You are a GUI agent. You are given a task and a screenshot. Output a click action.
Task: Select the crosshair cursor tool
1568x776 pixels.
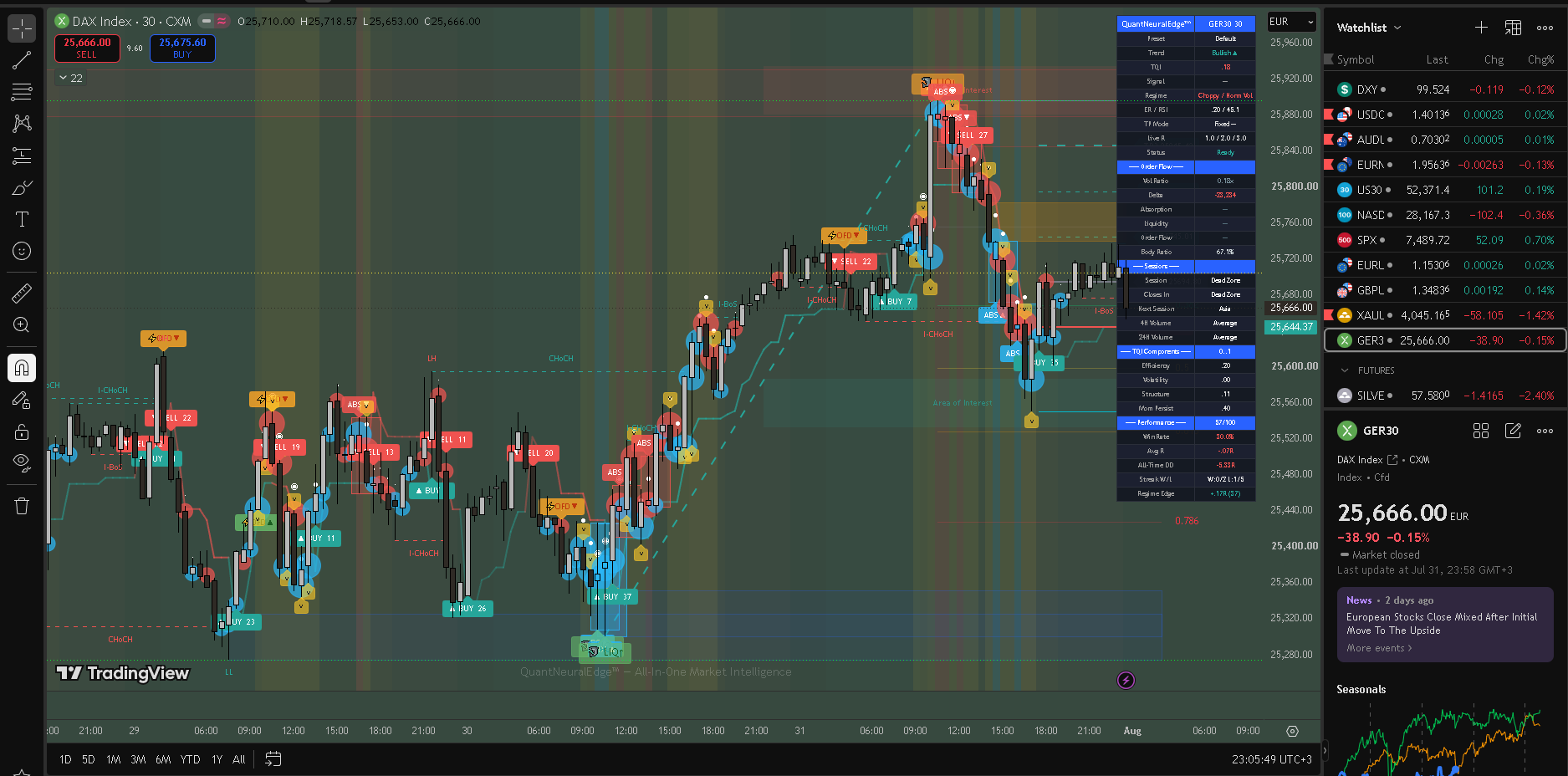tap(22, 28)
